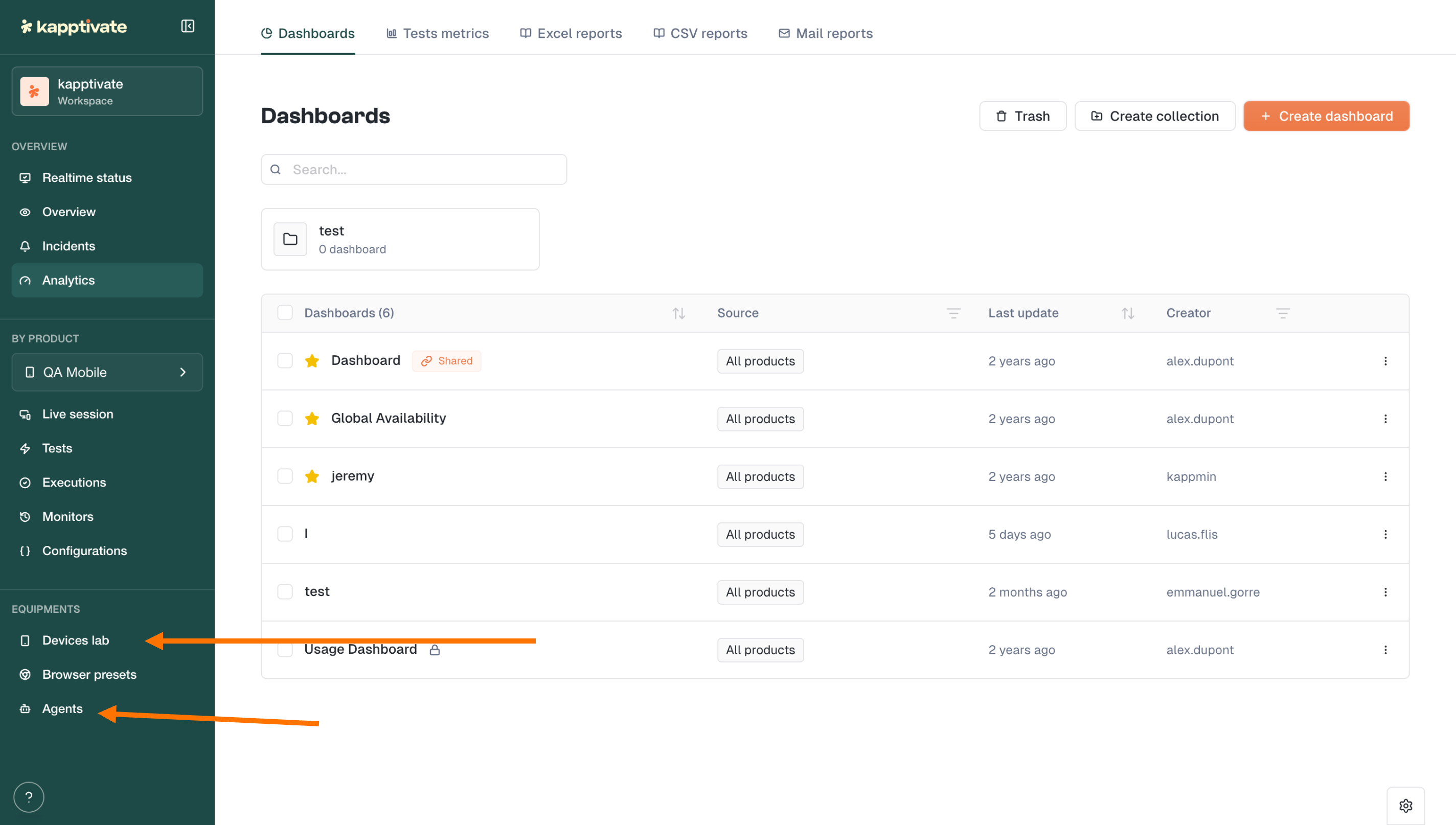Open the Trash button

coord(1022,116)
